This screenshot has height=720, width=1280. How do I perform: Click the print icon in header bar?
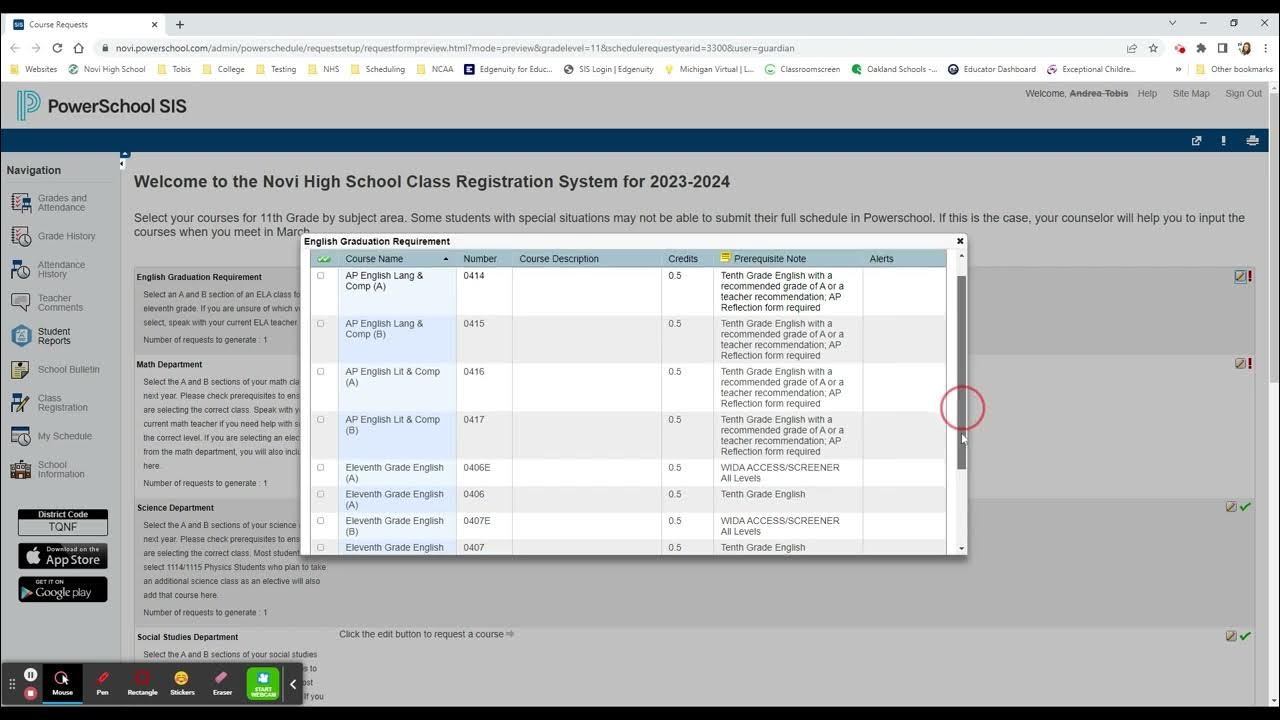coord(1252,141)
